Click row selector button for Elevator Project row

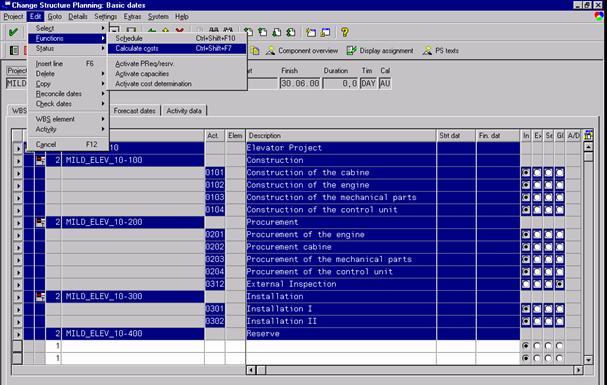coord(18,148)
